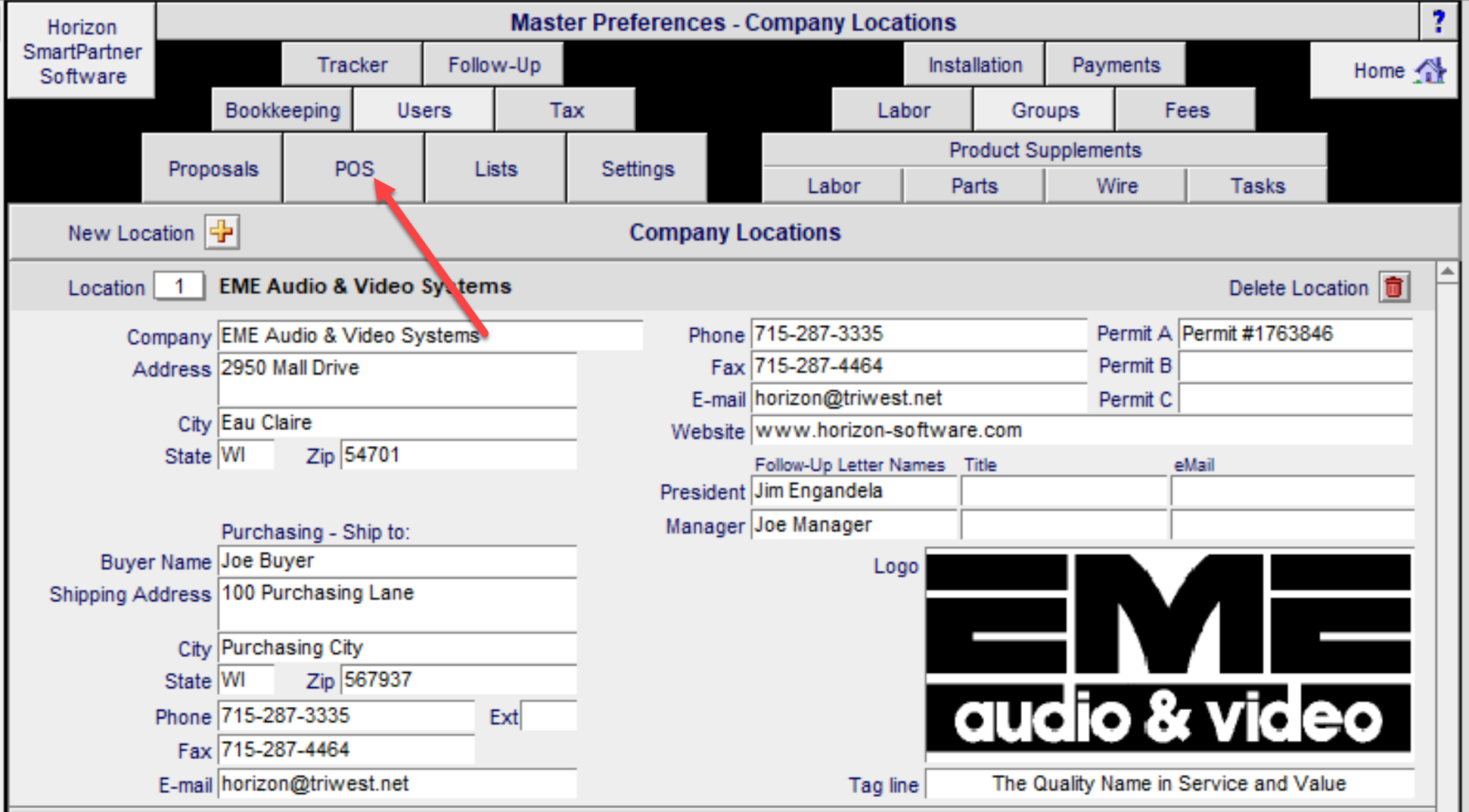The image size is (1469, 812).
Task: Click the Product Supplements header
Action: pyautogui.click(x=1045, y=150)
